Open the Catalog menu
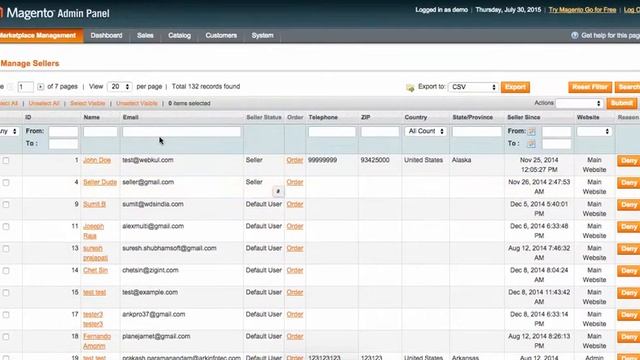This screenshot has width=640, height=360. tap(180, 36)
